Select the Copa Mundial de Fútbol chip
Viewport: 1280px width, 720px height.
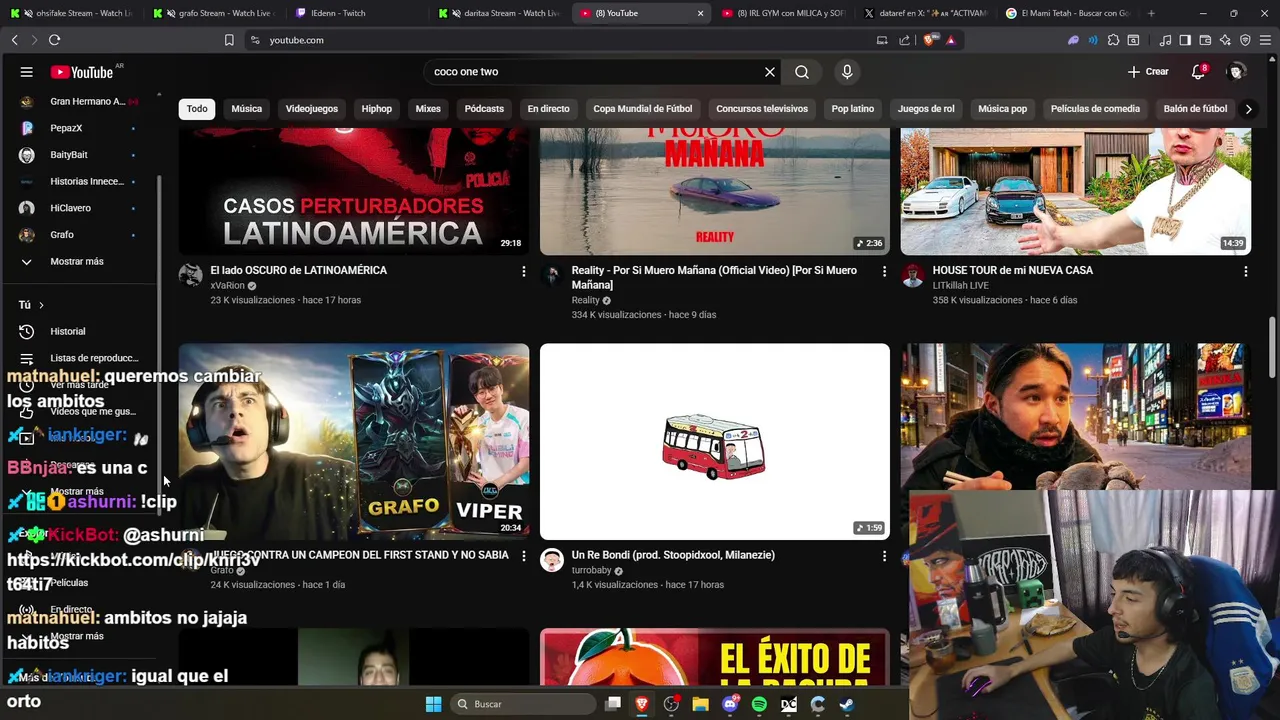[x=643, y=109]
